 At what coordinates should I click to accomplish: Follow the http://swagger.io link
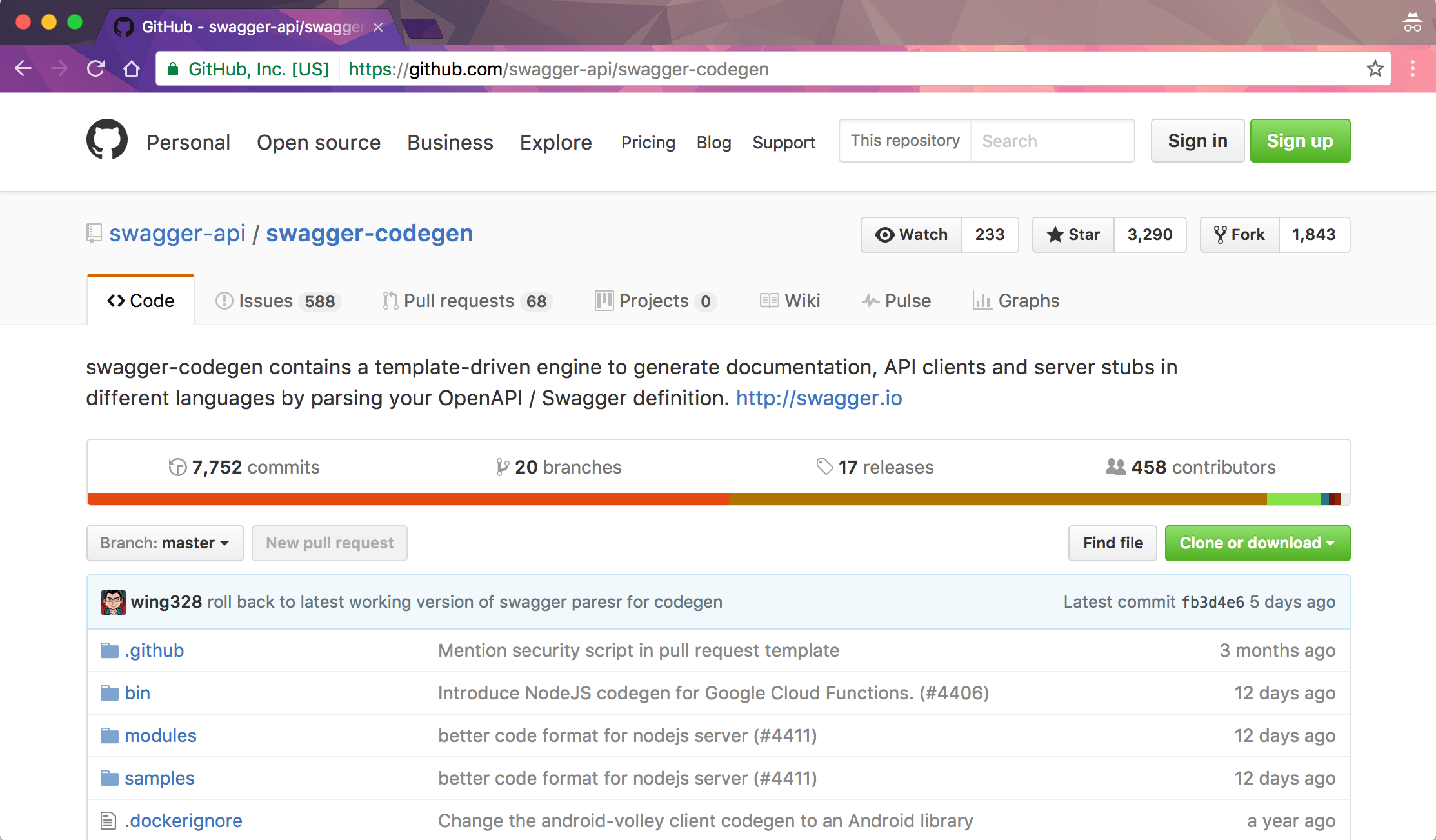click(x=819, y=398)
